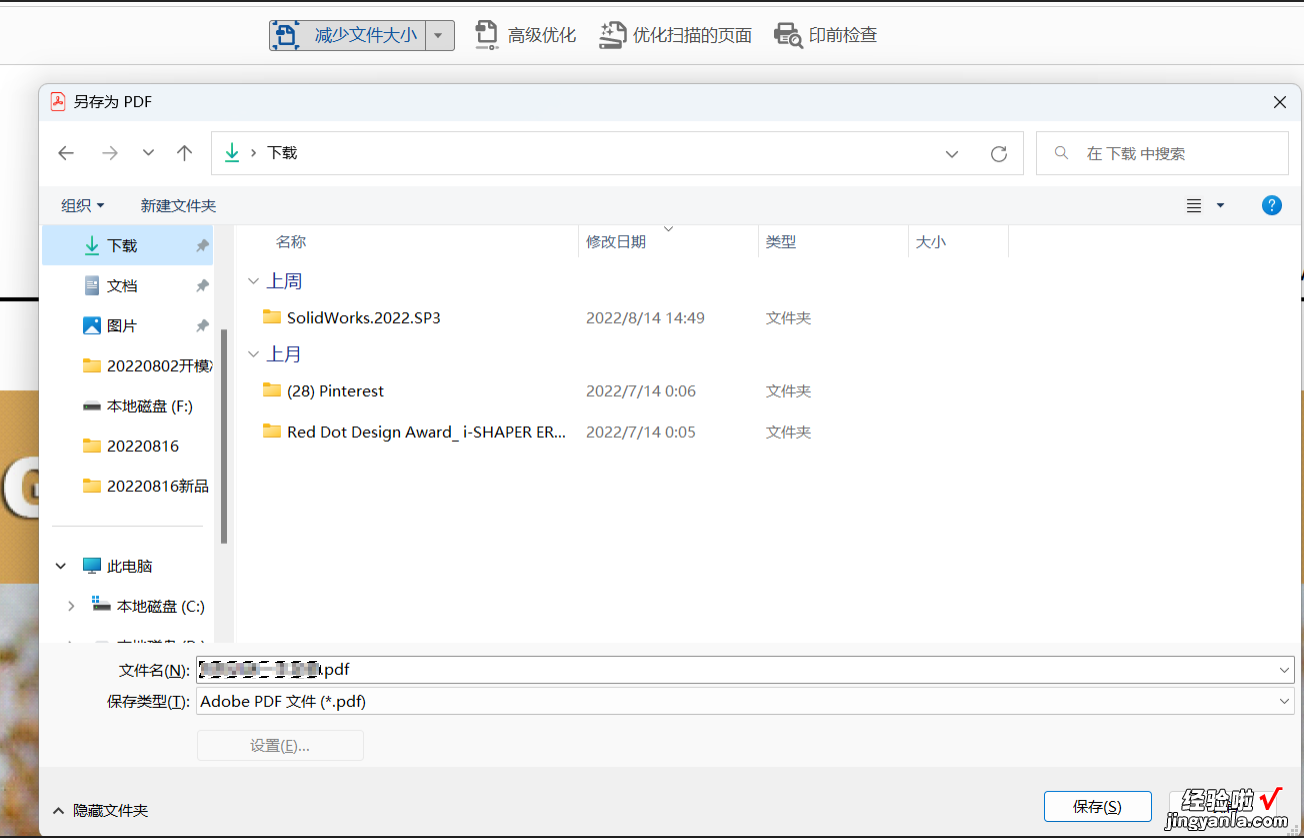Open help with blue question icon
The height and width of the screenshot is (838, 1304).
point(1272,205)
